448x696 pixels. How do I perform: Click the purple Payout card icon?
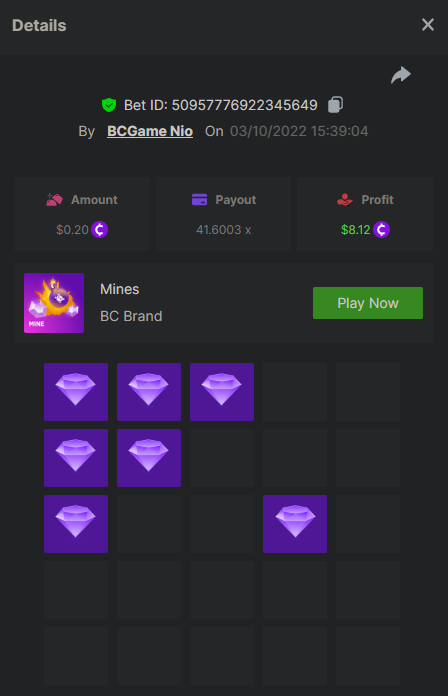click(x=199, y=200)
